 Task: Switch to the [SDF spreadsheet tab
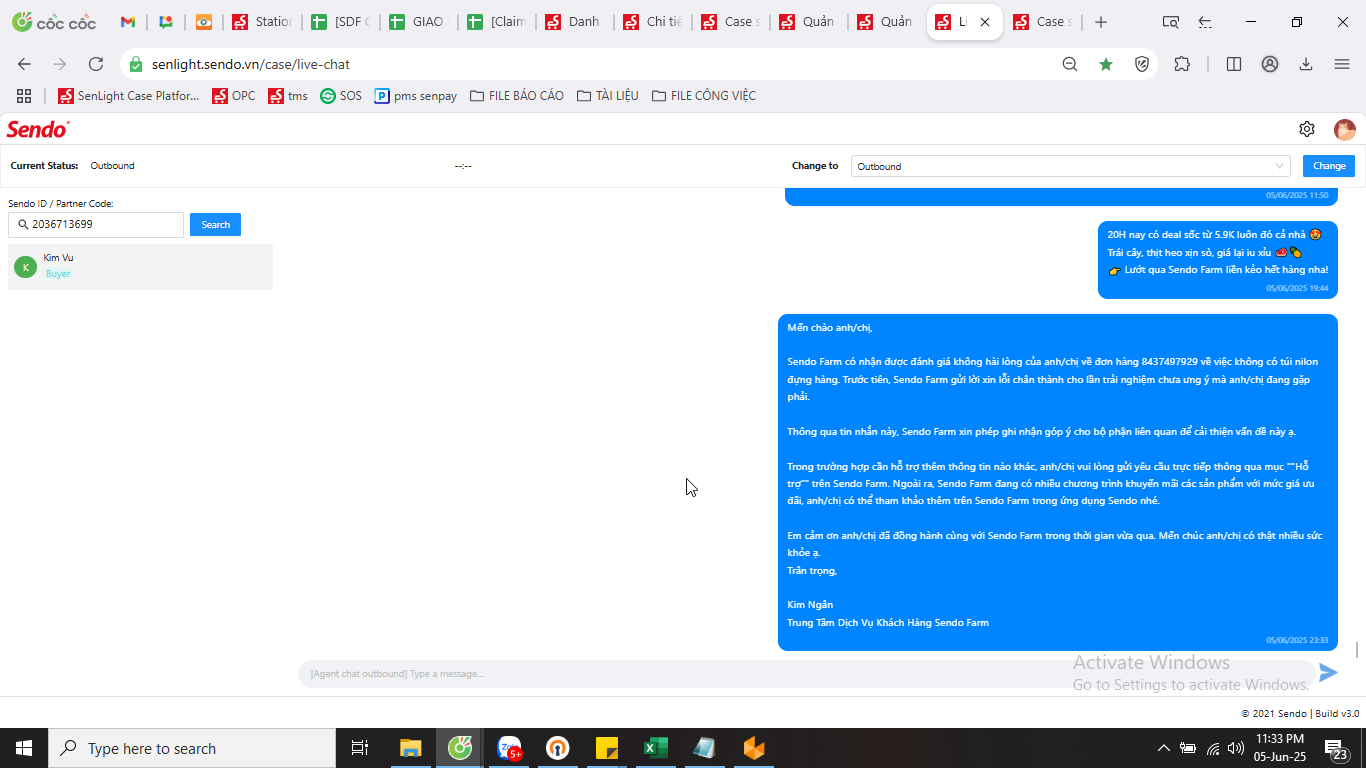[340, 22]
